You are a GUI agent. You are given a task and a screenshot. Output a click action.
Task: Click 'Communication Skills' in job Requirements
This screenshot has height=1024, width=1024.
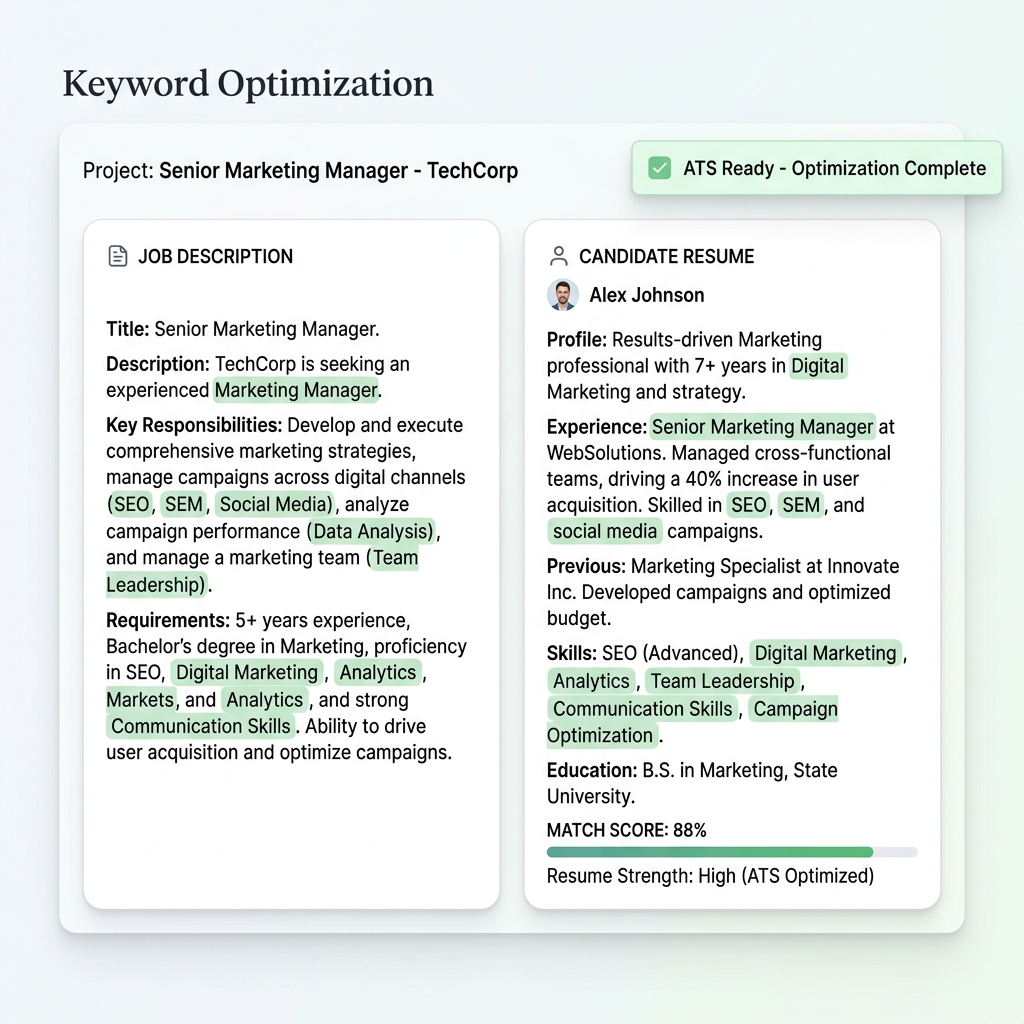pos(200,726)
